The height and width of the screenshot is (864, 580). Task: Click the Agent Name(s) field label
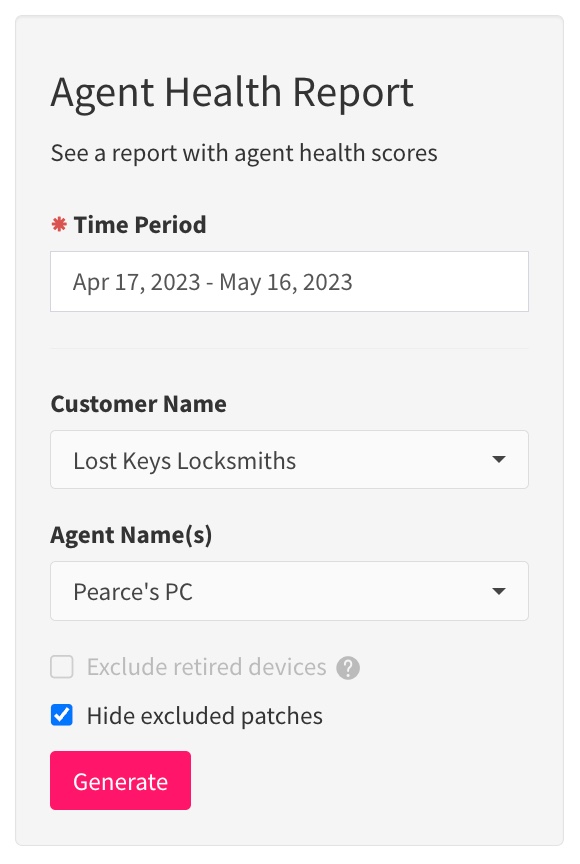point(131,534)
